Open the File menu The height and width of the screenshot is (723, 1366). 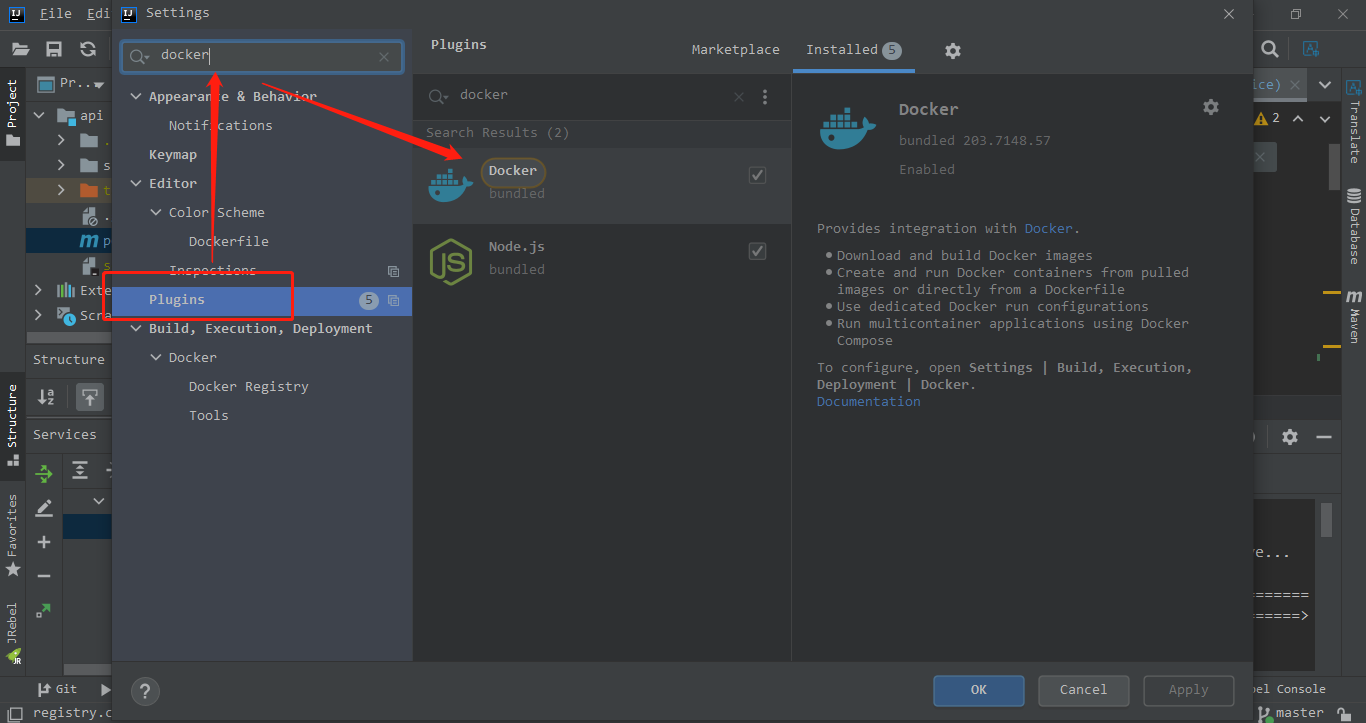(55, 13)
